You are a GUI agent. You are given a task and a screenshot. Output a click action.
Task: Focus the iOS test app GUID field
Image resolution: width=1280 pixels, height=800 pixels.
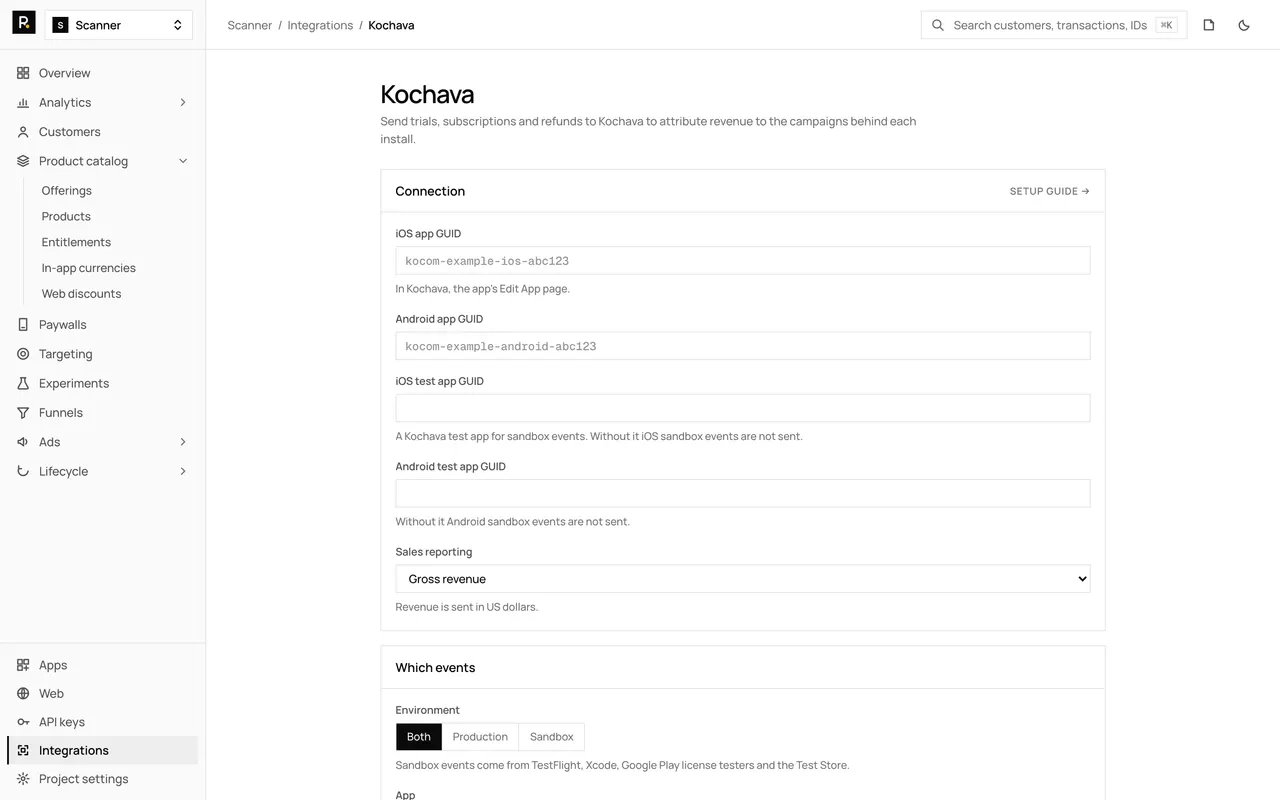pos(743,408)
